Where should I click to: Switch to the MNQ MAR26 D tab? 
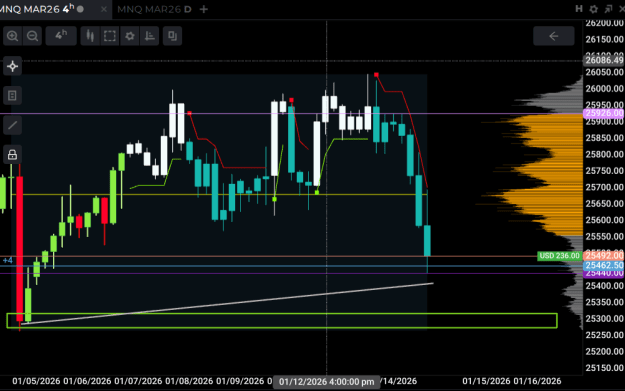(154, 9)
